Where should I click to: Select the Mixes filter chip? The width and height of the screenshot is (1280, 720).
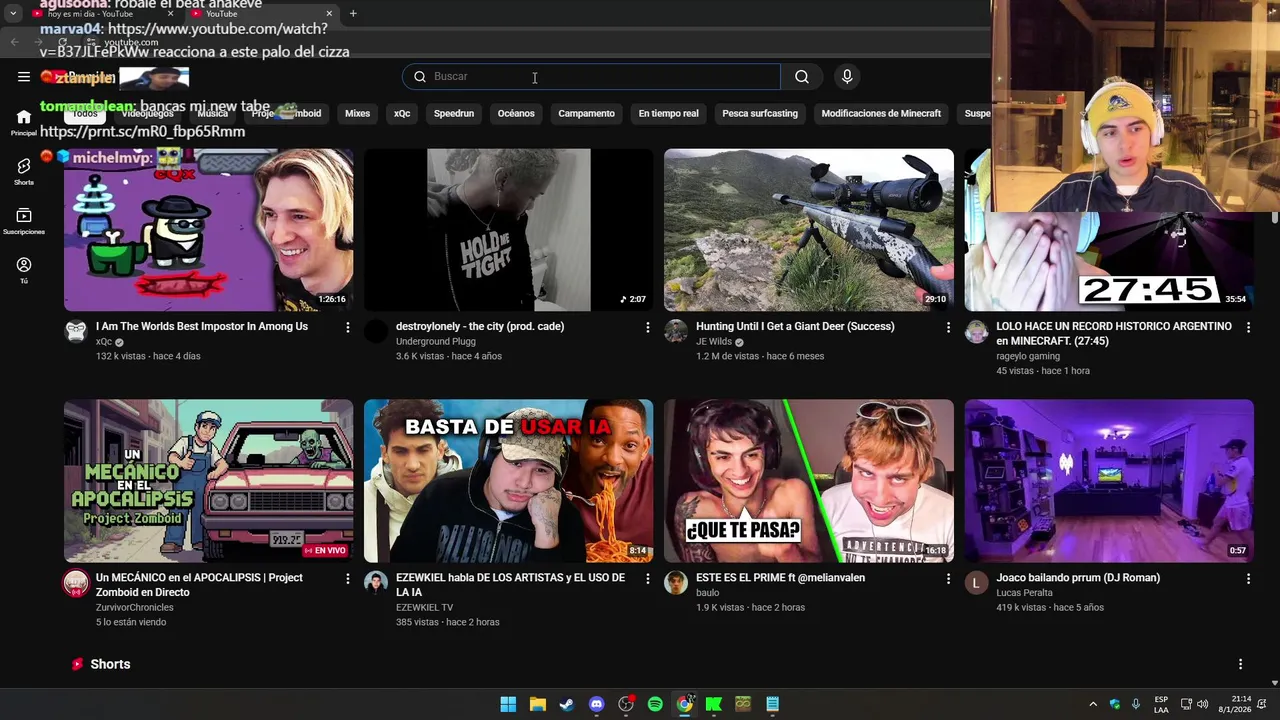click(x=357, y=114)
